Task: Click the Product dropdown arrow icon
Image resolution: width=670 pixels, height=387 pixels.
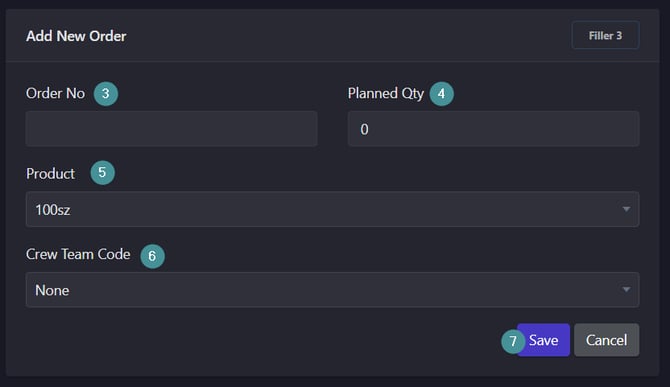Action: click(626, 209)
